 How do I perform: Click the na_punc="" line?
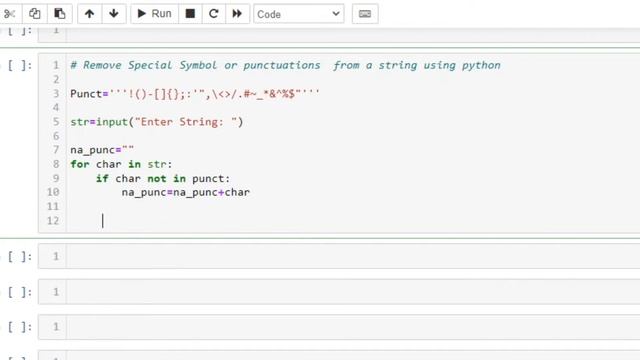click(x=102, y=150)
